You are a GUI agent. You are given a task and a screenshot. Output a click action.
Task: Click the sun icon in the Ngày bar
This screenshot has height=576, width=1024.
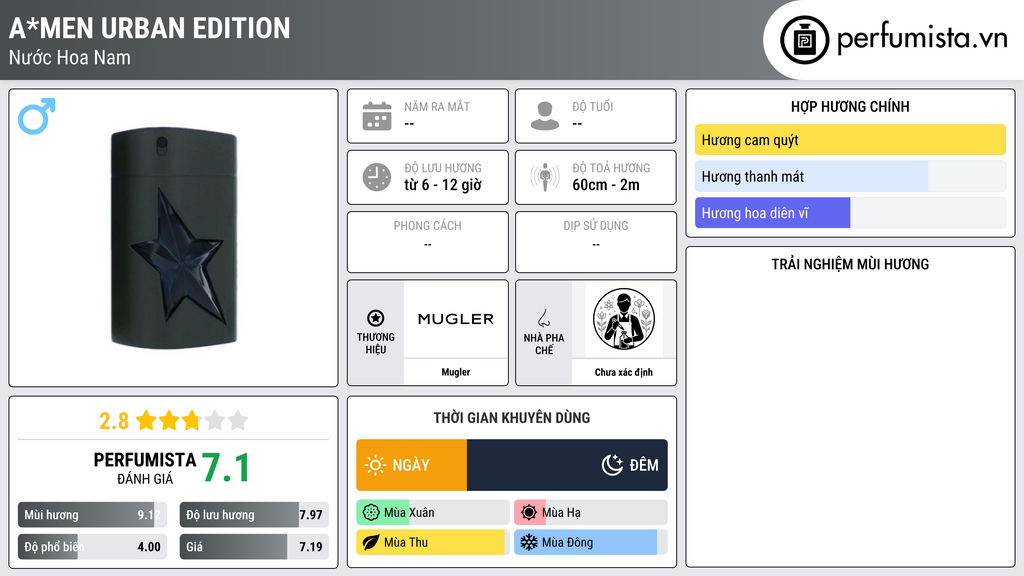point(376,465)
